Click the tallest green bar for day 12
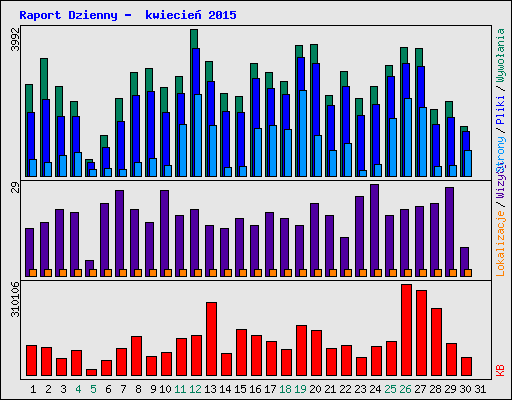 (x=194, y=103)
